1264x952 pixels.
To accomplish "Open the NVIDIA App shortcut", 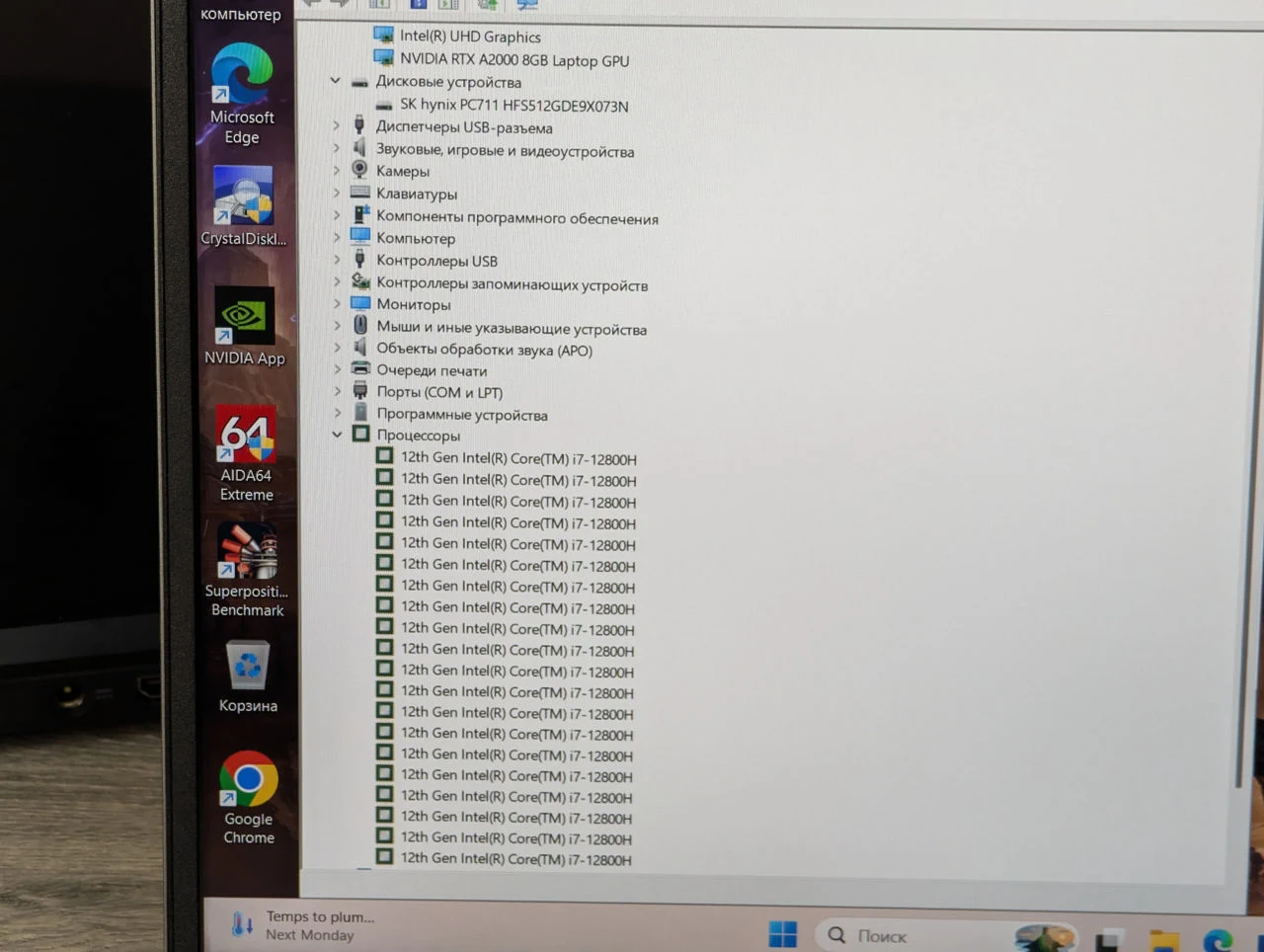I will [244, 326].
